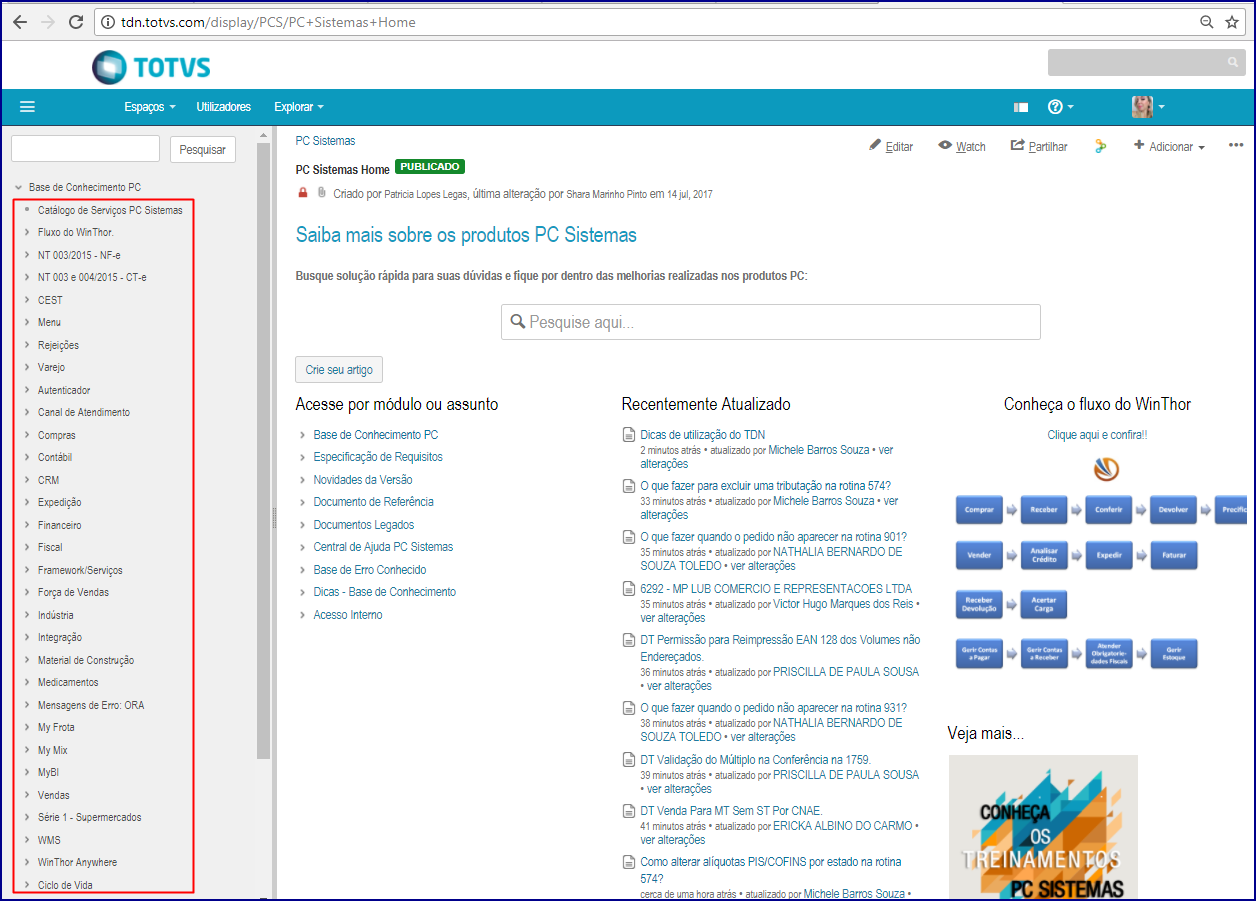The height and width of the screenshot is (901, 1256).
Task: Open author link Patricia Lopes Legas
Action: 426,194
